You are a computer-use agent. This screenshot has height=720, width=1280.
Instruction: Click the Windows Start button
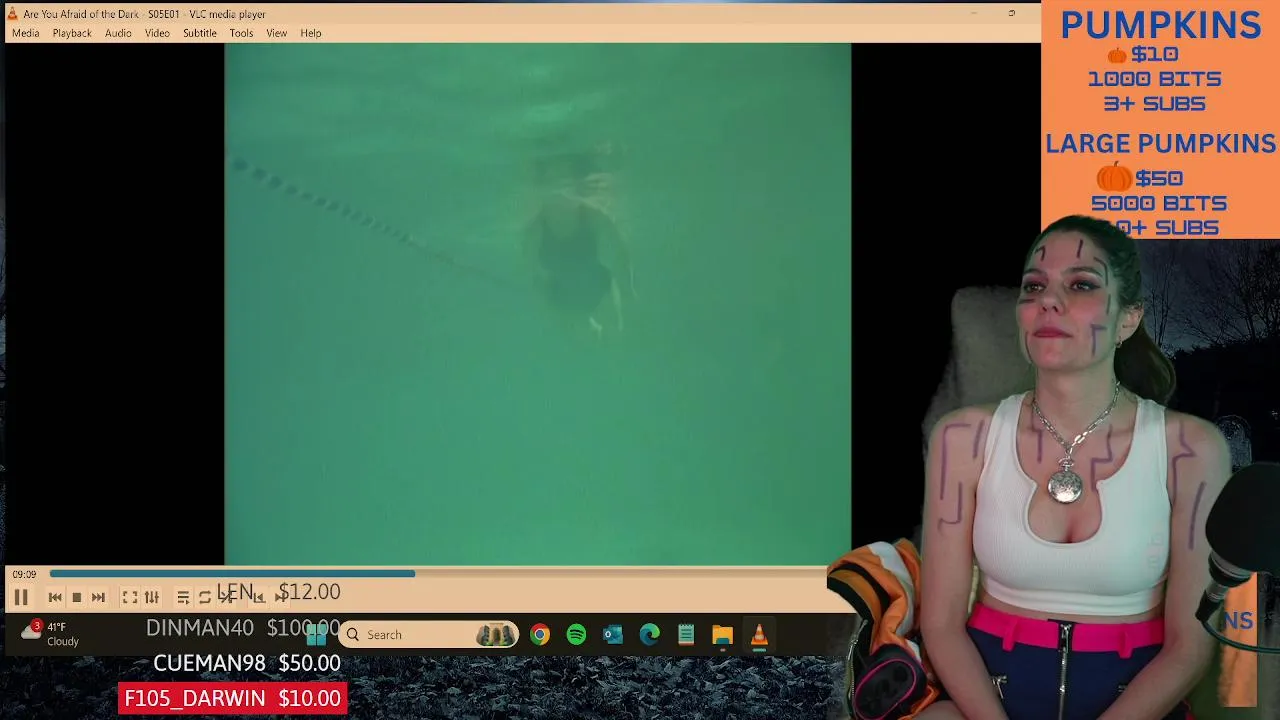[317, 634]
